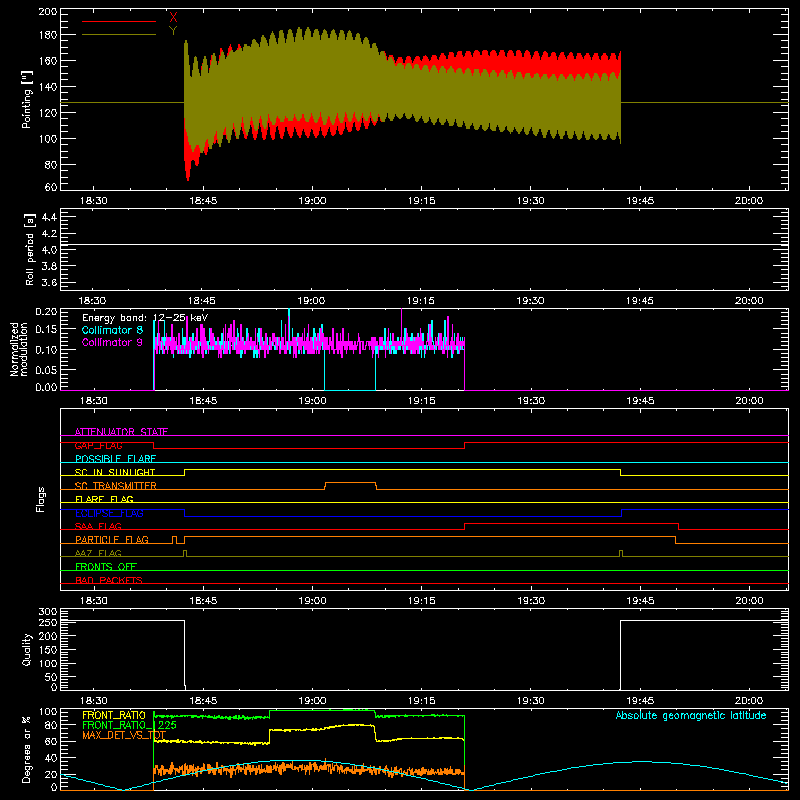Click the orange MAX_DET_VS_TOT legend entry
This screenshot has width=800, height=800.
click(124, 735)
